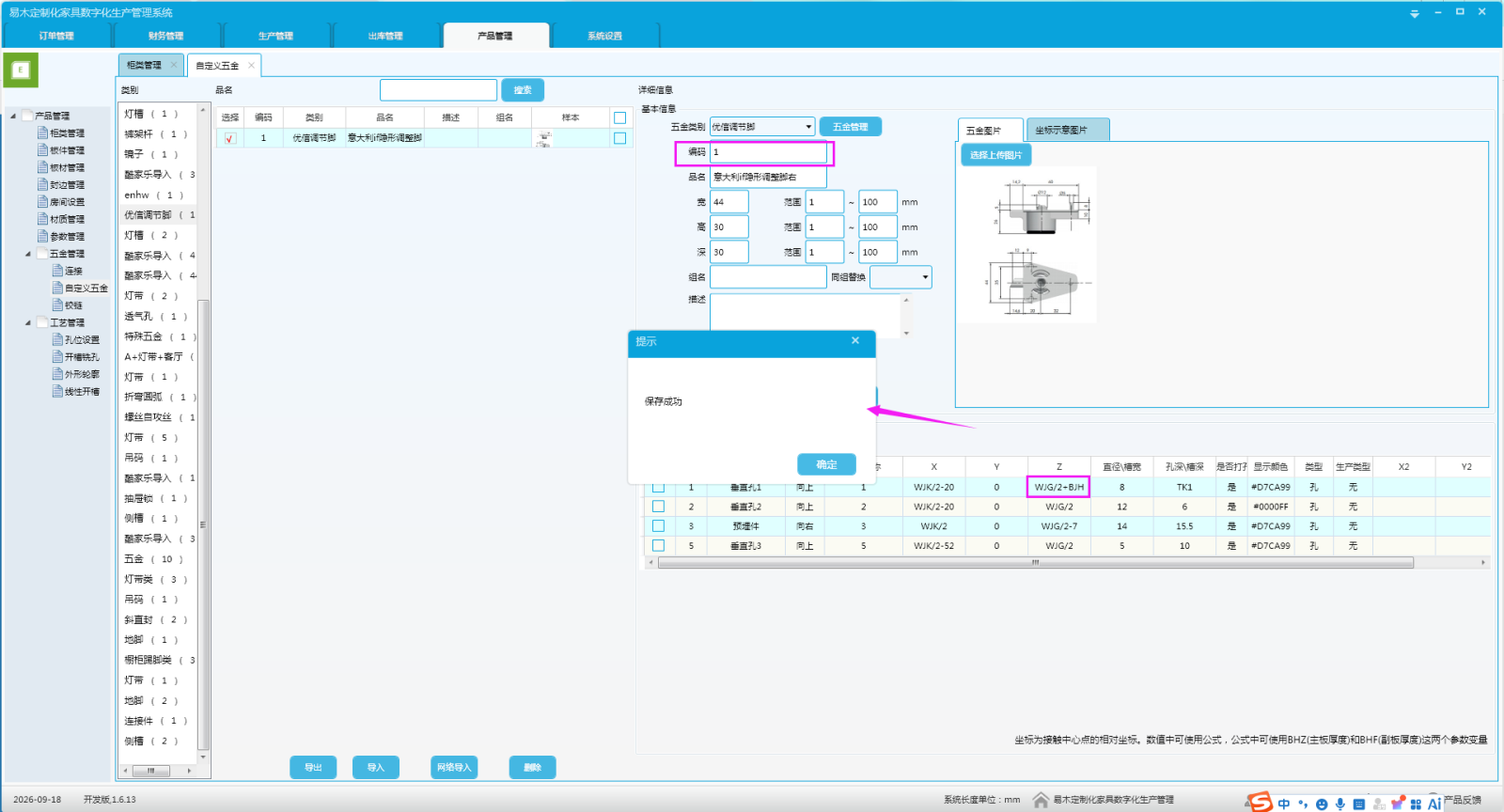Open Sogou emoji smiley panel

pos(1322,804)
